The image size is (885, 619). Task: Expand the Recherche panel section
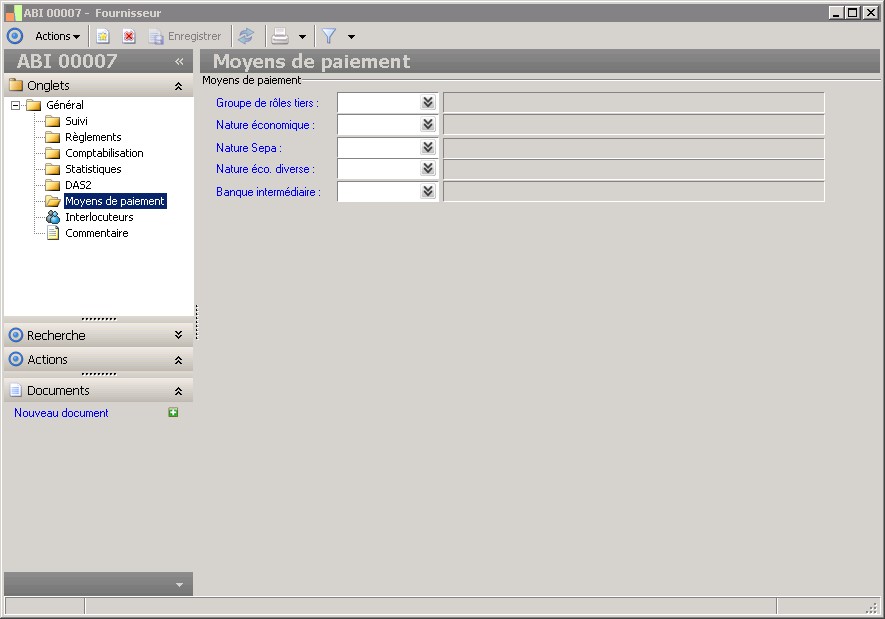click(178, 335)
